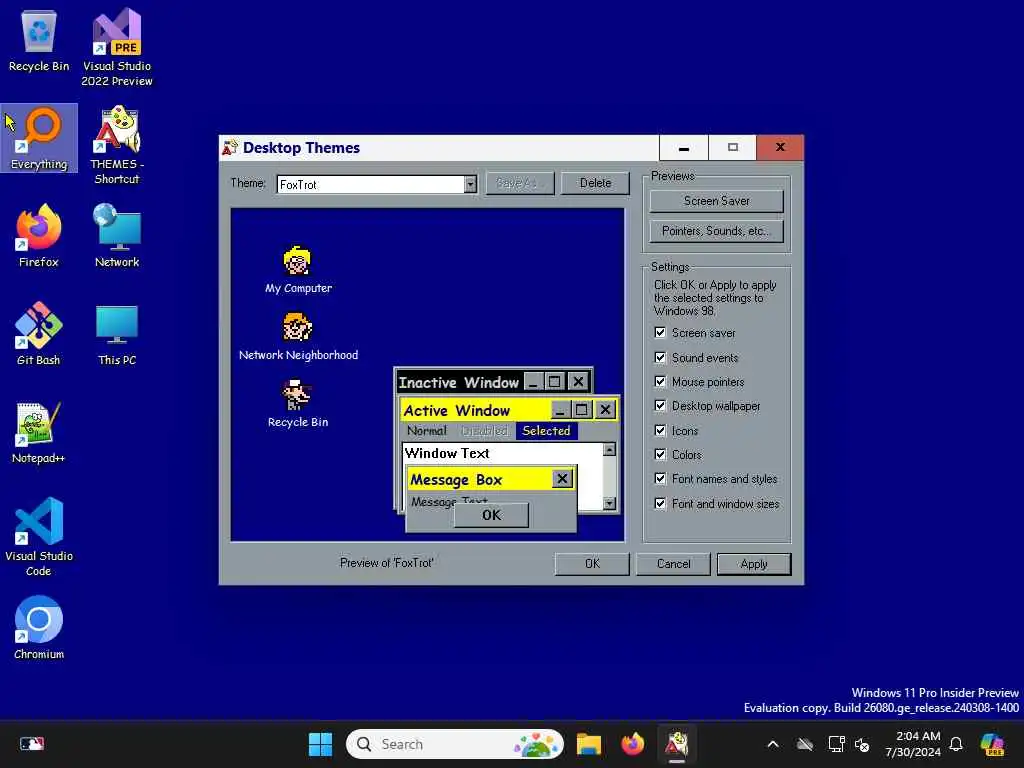1024x768 pixels.
Task: Select the Everything search desktop icon
Action: pyautogui.click(x=39, y=138)
